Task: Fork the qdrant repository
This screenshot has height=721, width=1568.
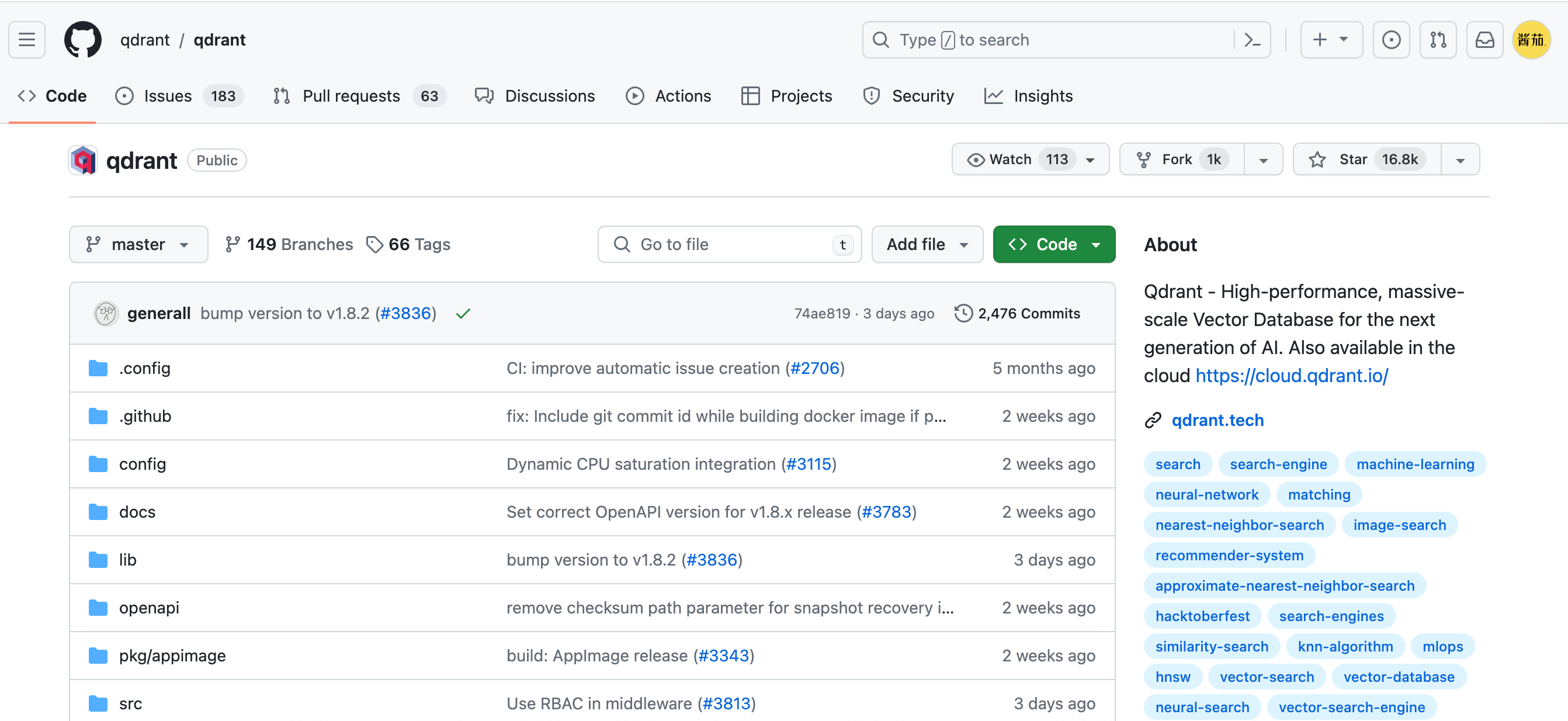Action: point(1181,160)
